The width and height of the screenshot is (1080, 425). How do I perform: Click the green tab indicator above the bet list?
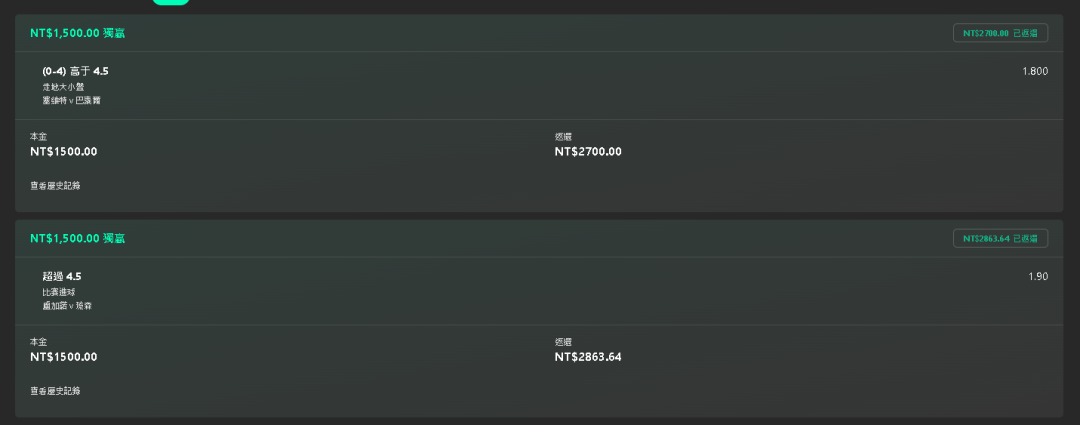(171, 2)
